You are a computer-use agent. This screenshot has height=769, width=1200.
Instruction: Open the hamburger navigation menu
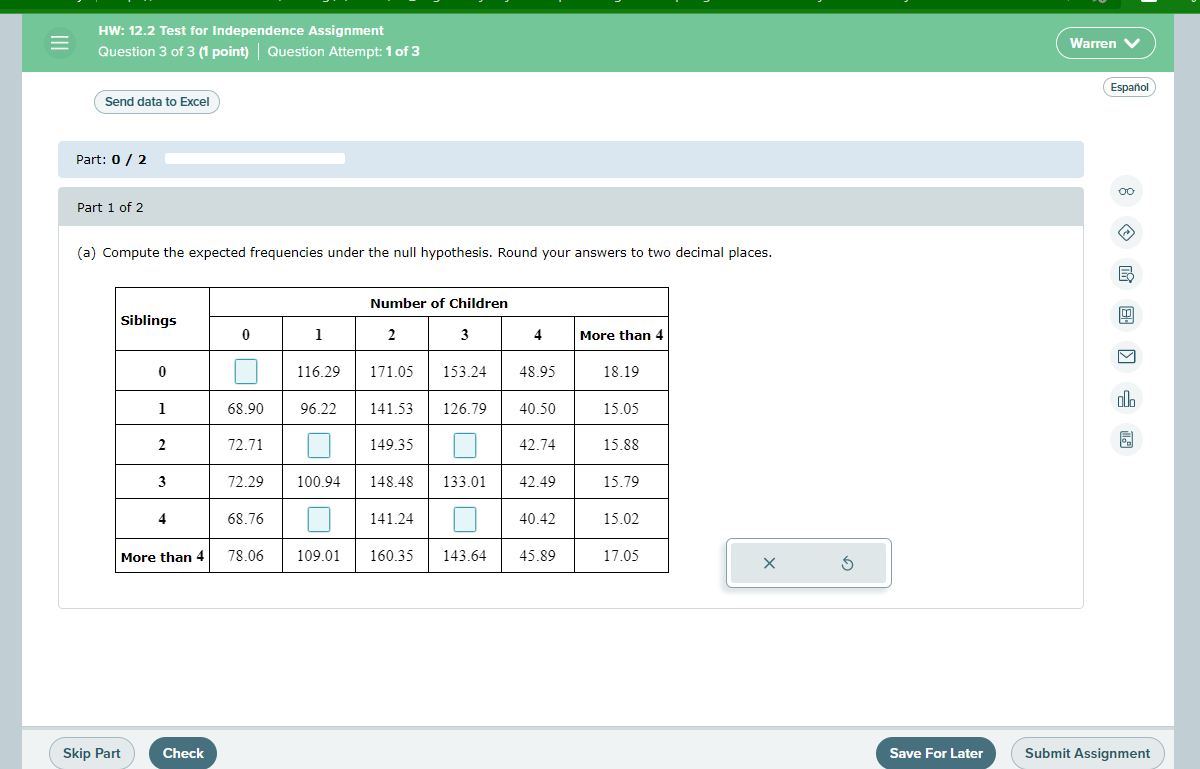click(60, 43)
